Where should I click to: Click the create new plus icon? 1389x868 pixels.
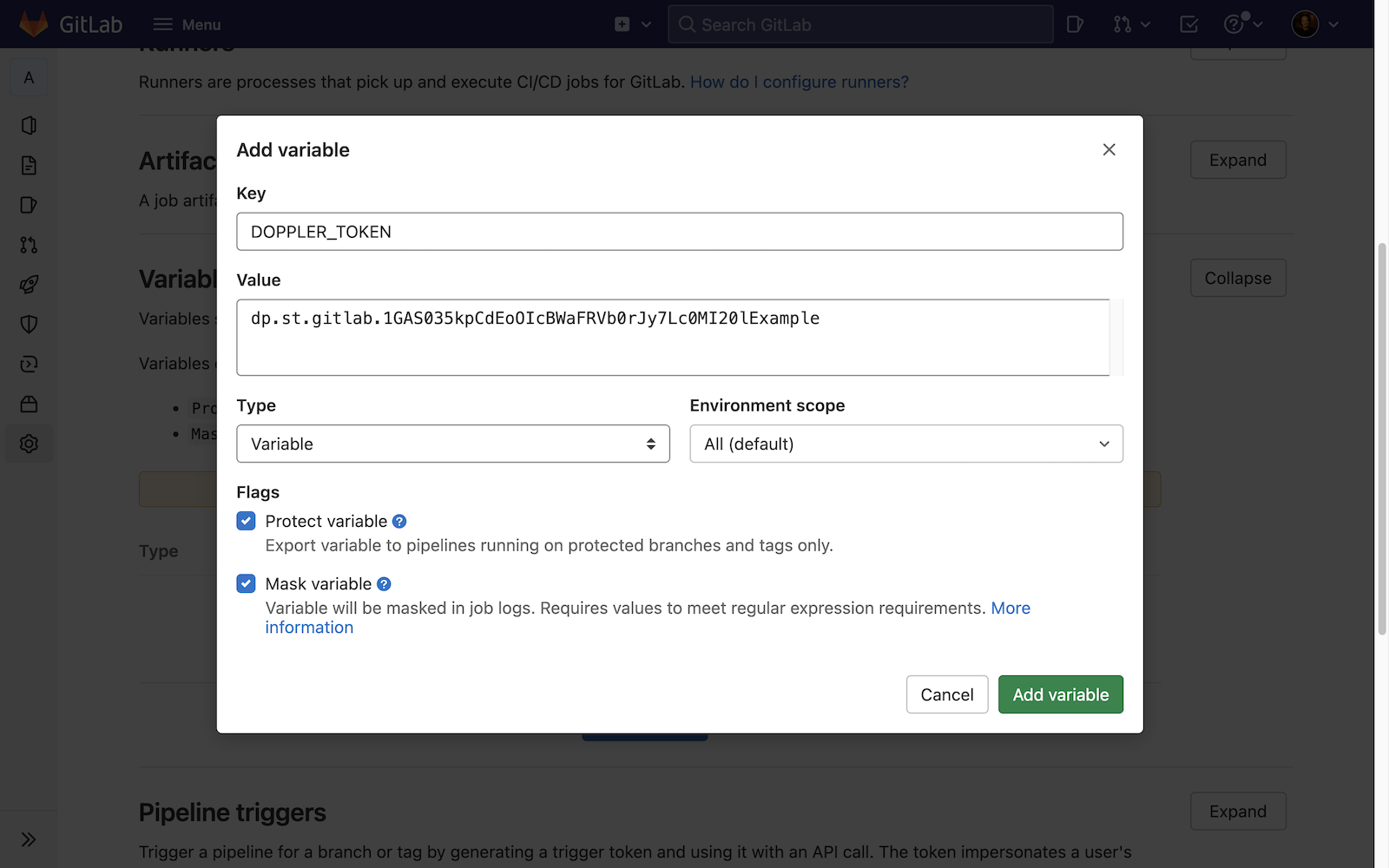pyautogui.click(x=622, y=24)
